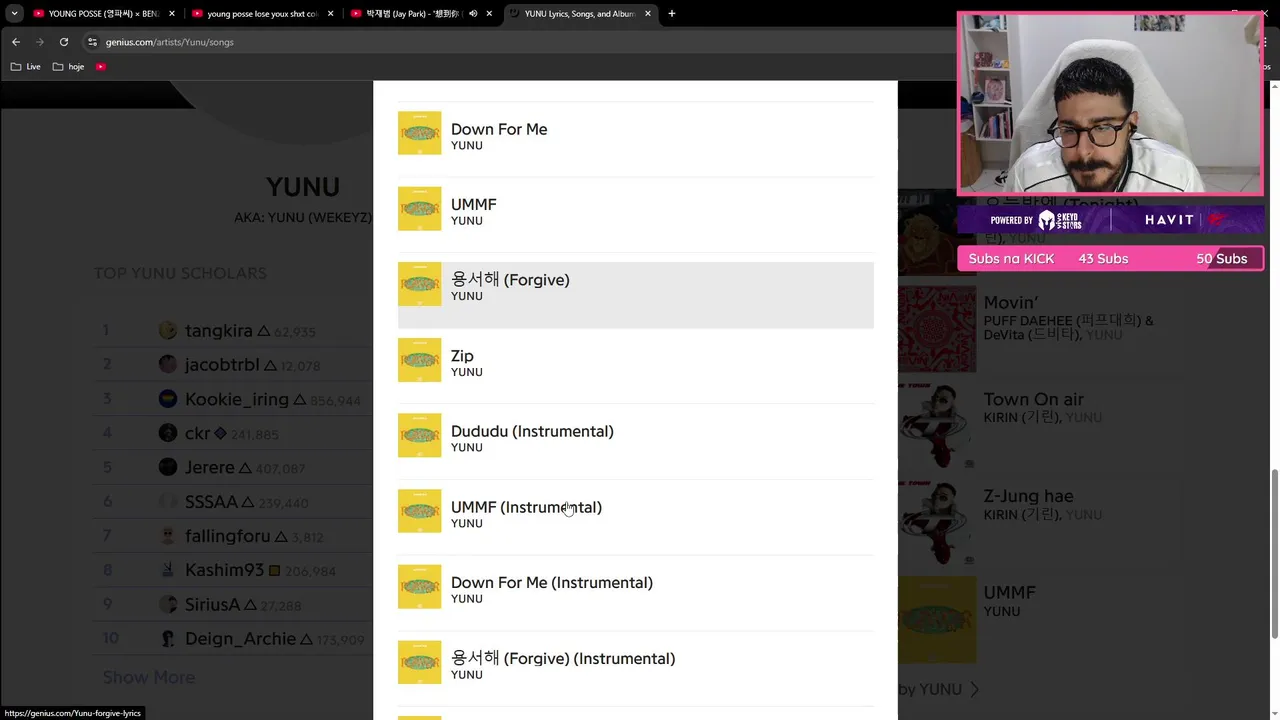
Task: Close the YUNU Lyrics tab
Action: pyautogui.click(x=648, y=14)
